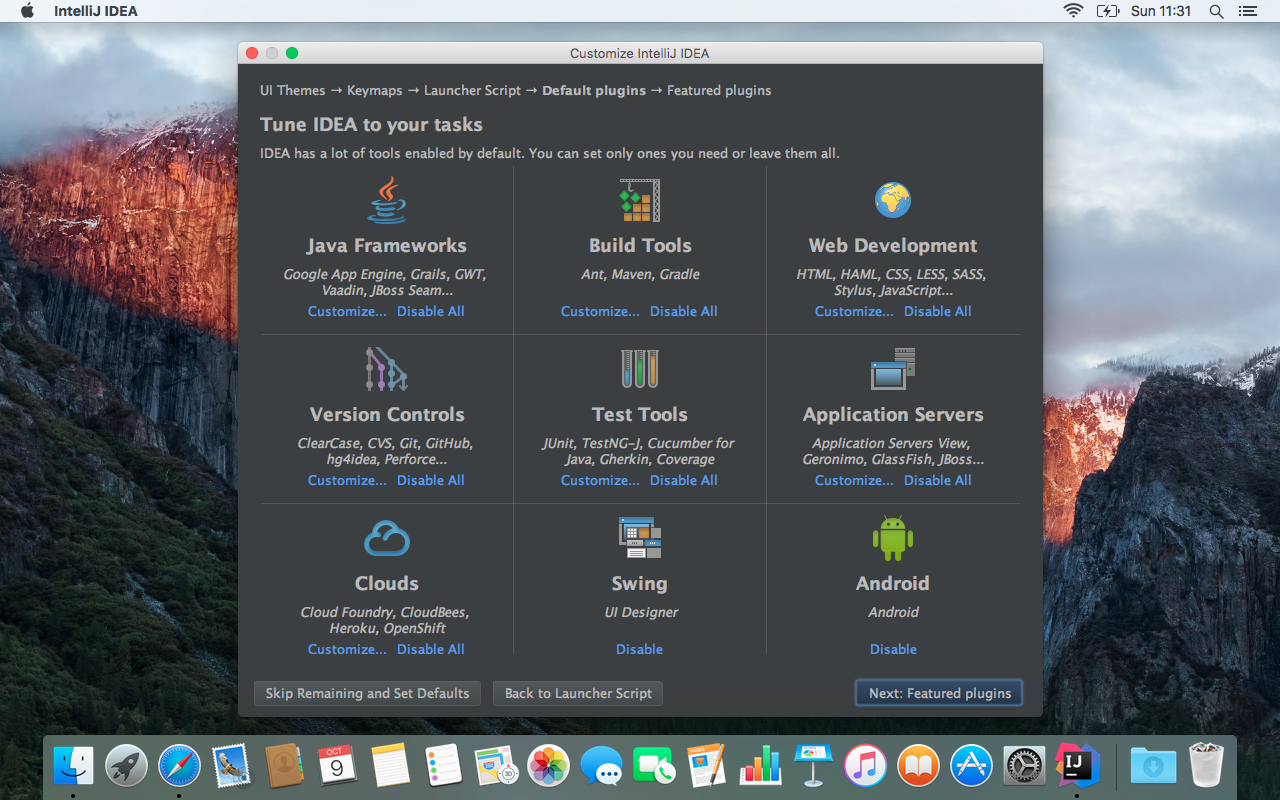Open the UI Themes step in the breadcrumb
The height and width of the screenshot is (800, 1280).
click(x=292, y=90)
